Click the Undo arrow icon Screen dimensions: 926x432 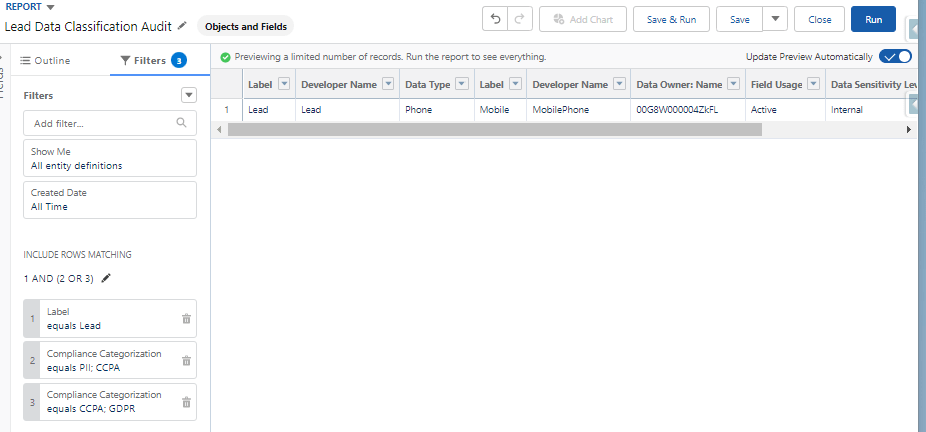point(496,19)
